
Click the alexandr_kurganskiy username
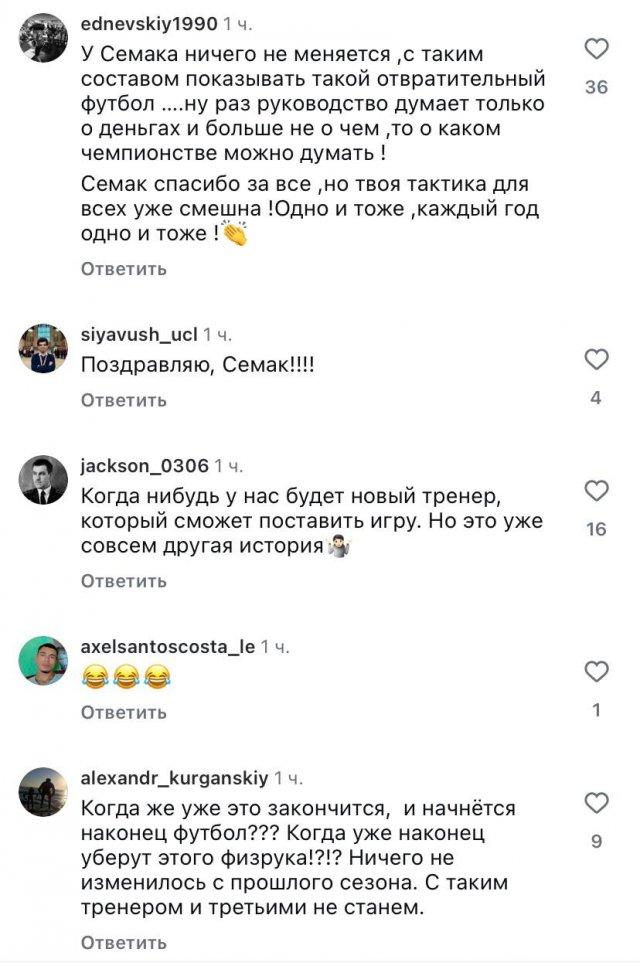point(173,778)
